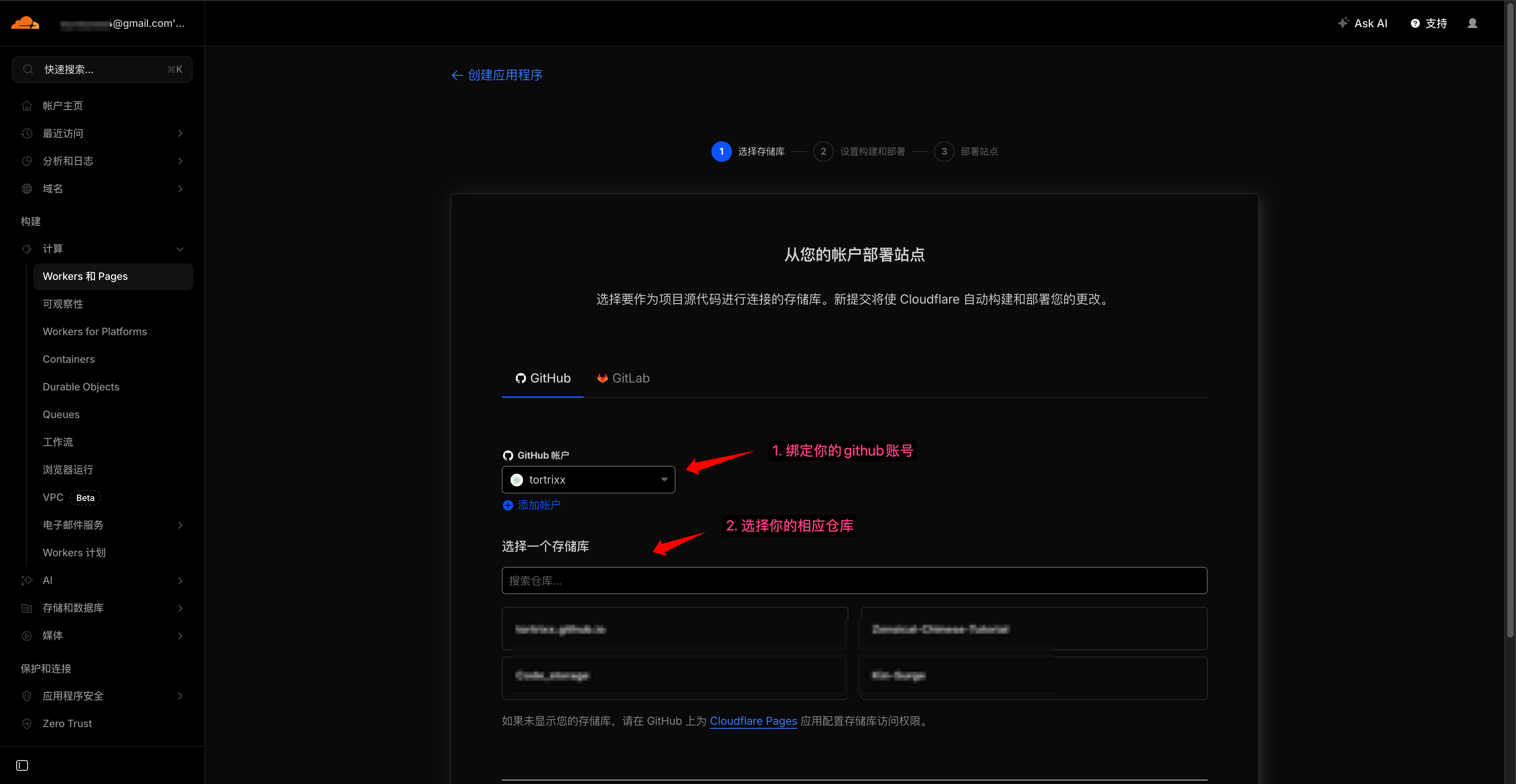Click the 帐户主页 home icon
Viewport: 1516px width, 784px height.
27,106
